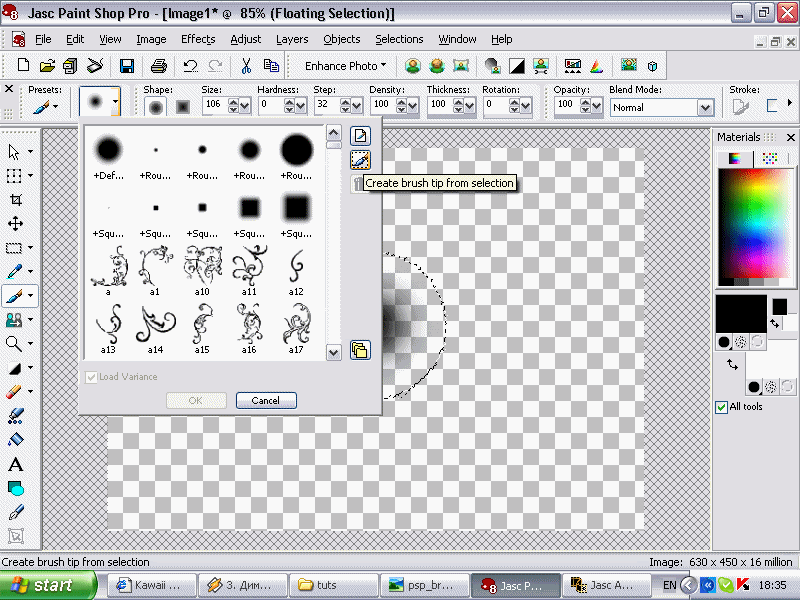The width and height of the screenshot is (800, 600).
Task: Switch to the tuts taskbar window
Action: tap(334, 585)
